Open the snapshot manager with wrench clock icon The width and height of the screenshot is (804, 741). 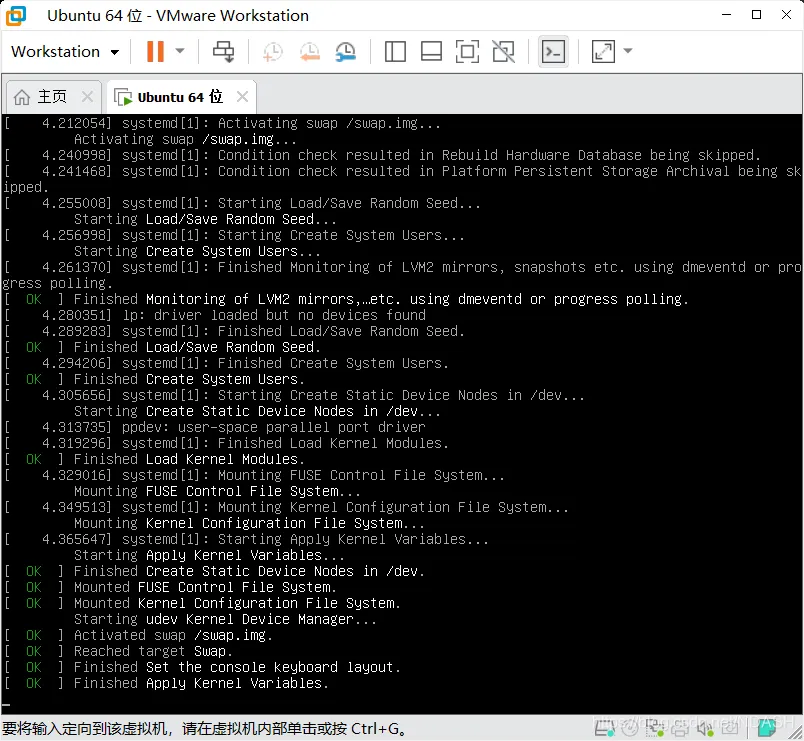[x=346, y=52]
